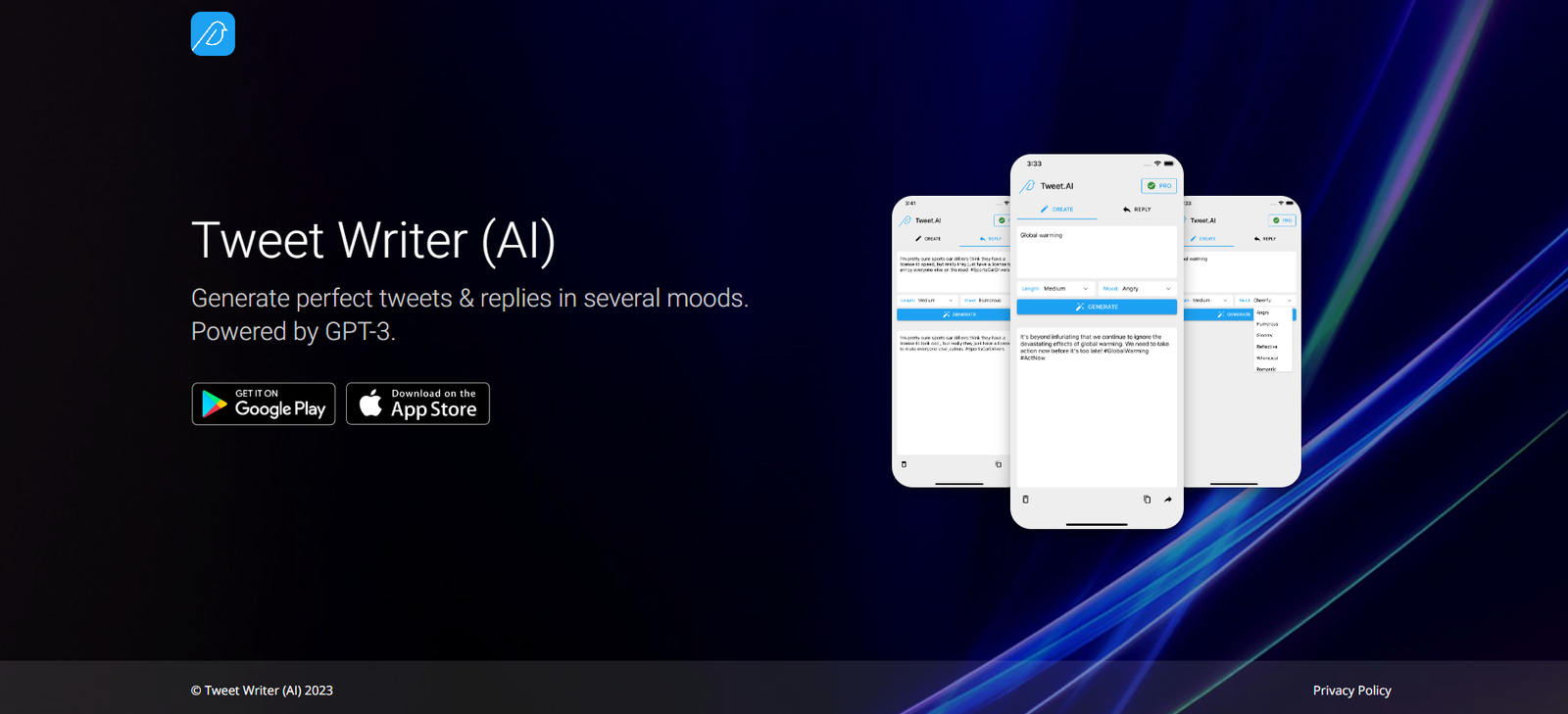Open the Mood Angry dropdown in center phone
1568x714 pixels.
point(1137,289)
